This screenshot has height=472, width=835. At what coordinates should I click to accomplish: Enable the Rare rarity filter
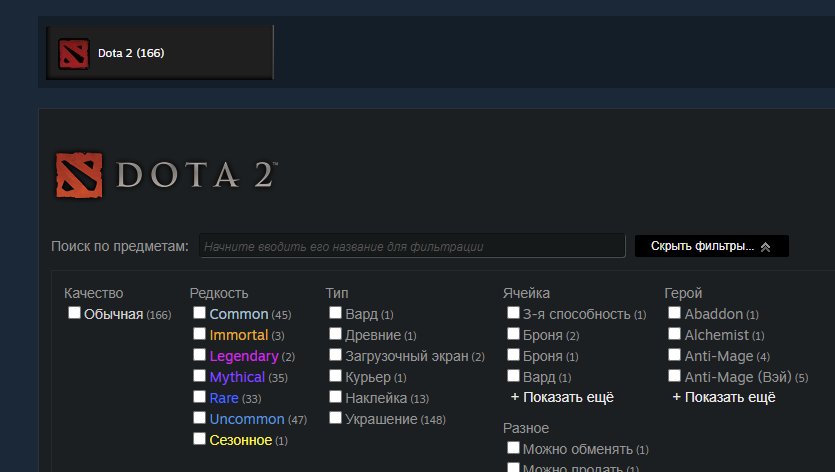[x=200, y=398]
